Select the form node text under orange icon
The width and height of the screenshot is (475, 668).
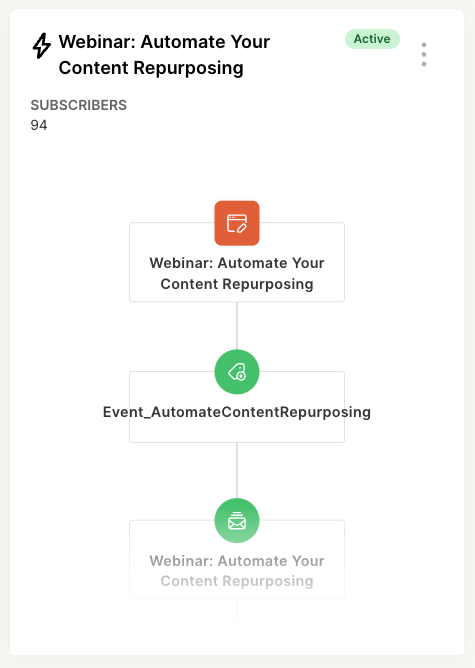[x=237, y=274]
